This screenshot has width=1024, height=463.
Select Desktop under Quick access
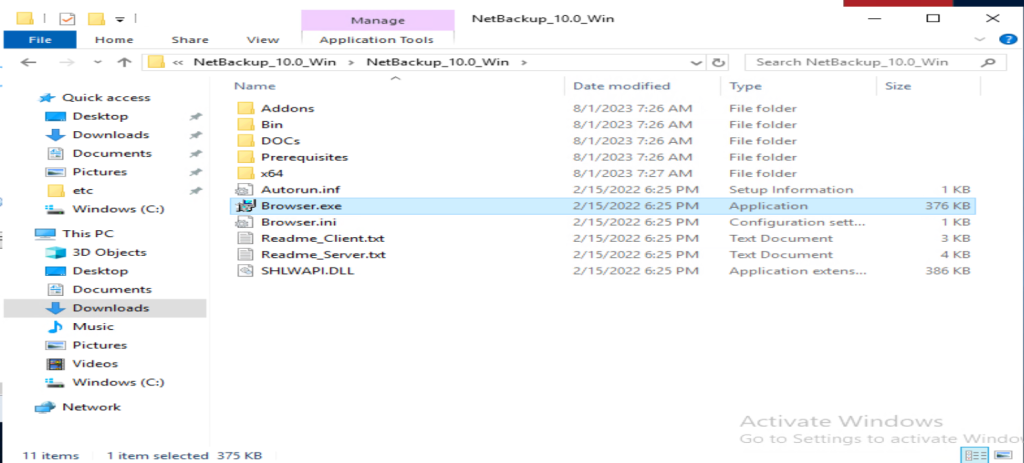coord(100,116)
